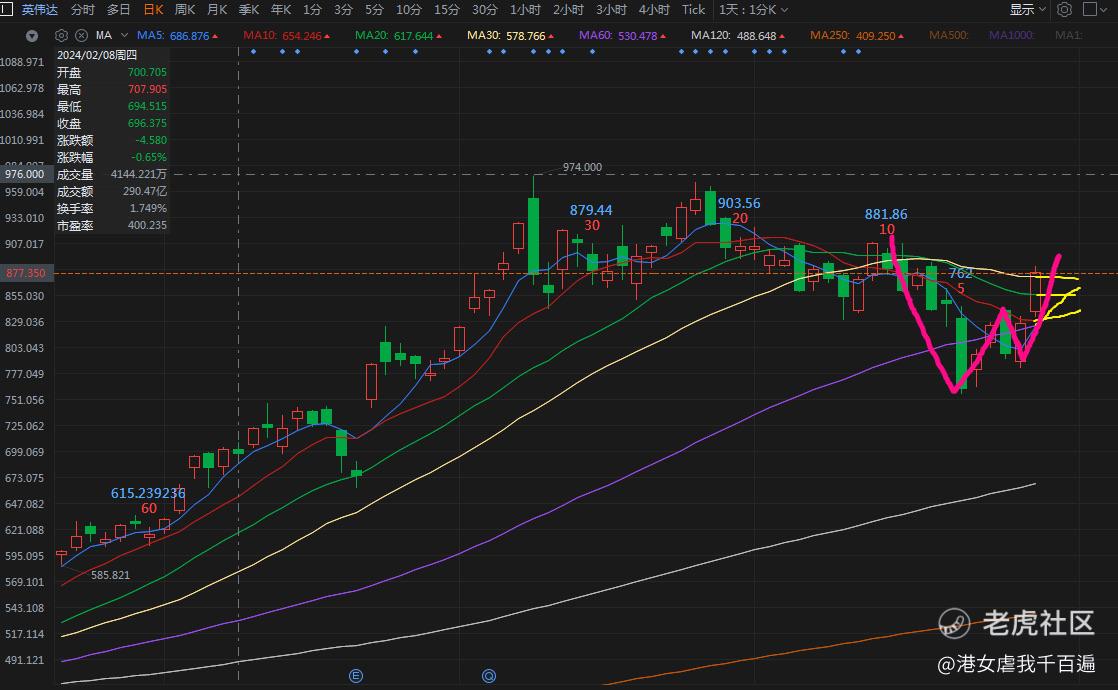Switch to 分时 intraday view

click(83, 9)
